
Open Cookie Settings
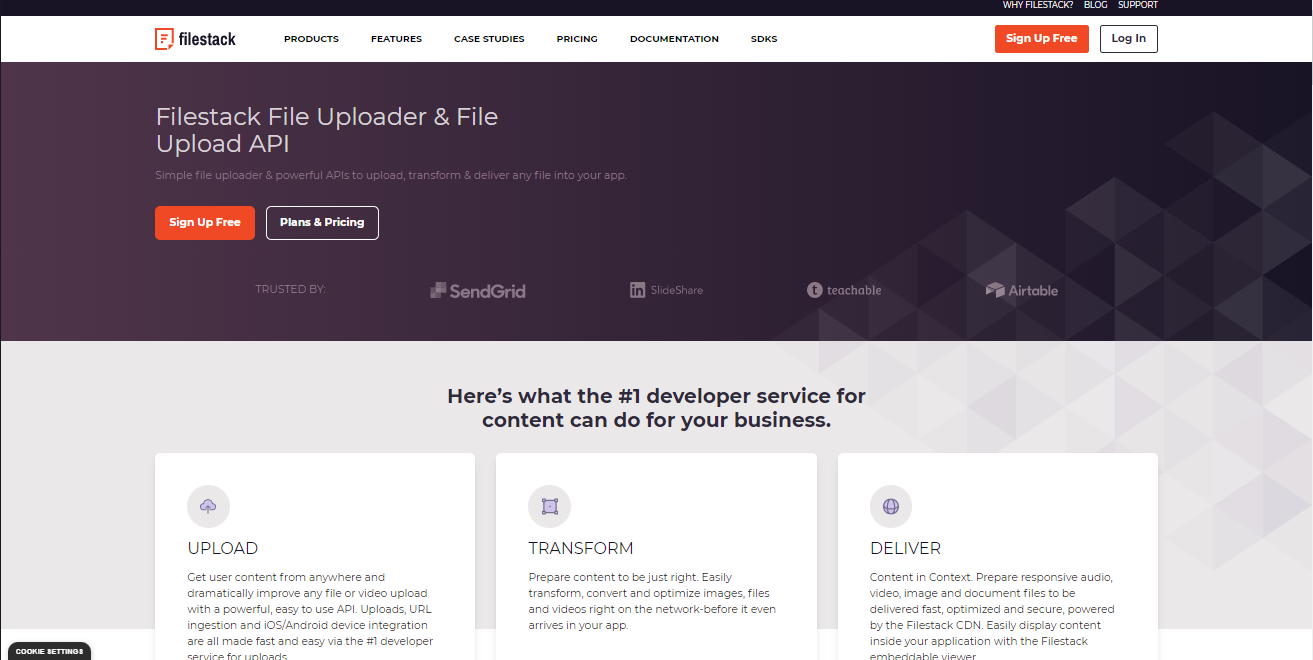coord(48,651)
